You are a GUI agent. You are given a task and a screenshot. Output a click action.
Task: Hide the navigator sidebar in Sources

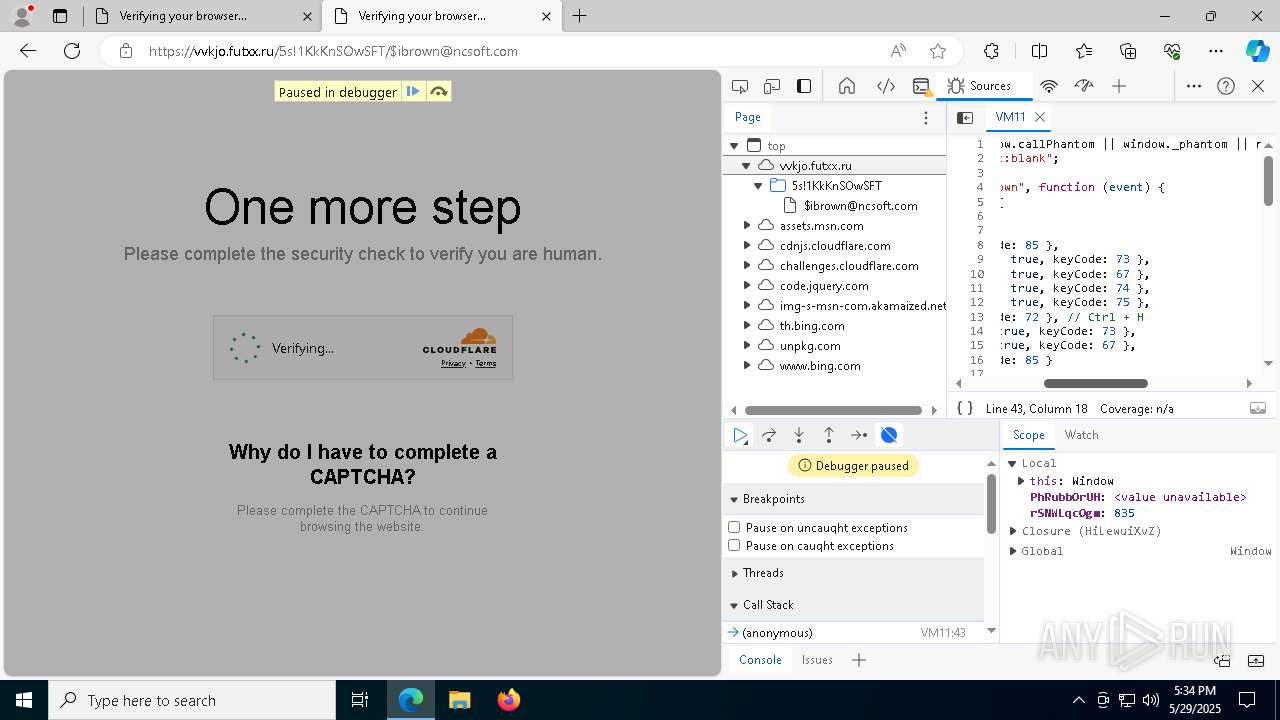tap(965, 117)
